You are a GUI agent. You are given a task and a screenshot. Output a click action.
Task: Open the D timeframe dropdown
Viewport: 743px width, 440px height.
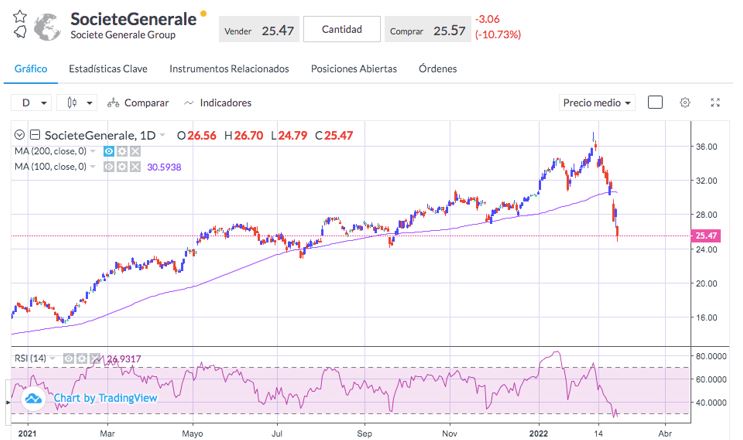(31, 103)
